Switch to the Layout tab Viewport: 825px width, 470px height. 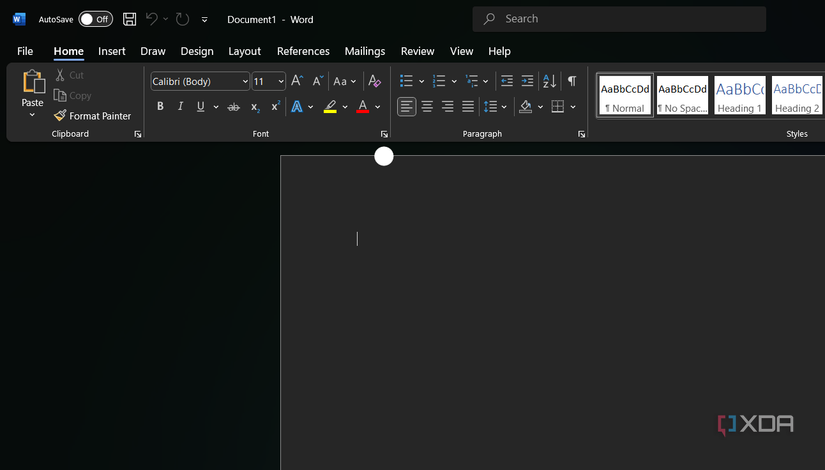coord(245,51)
